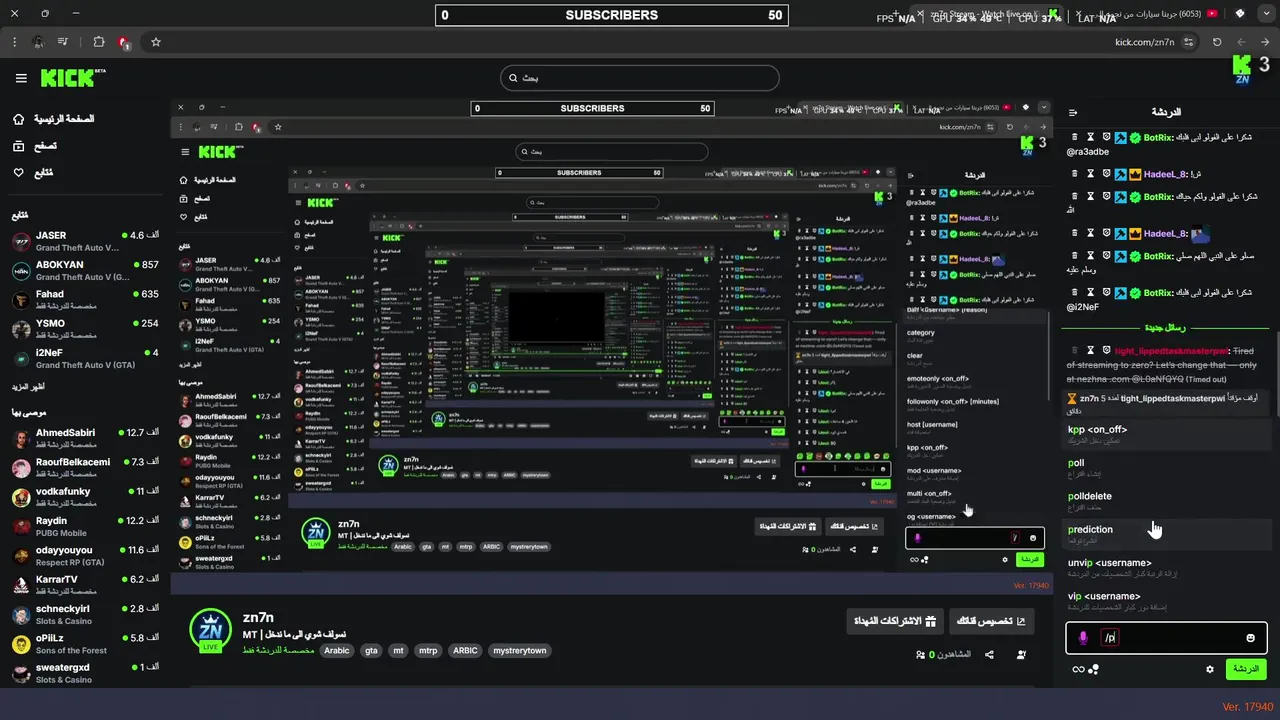Click the Following heart icon
This screenshot has height=720, width=1280.
[18, 172]
